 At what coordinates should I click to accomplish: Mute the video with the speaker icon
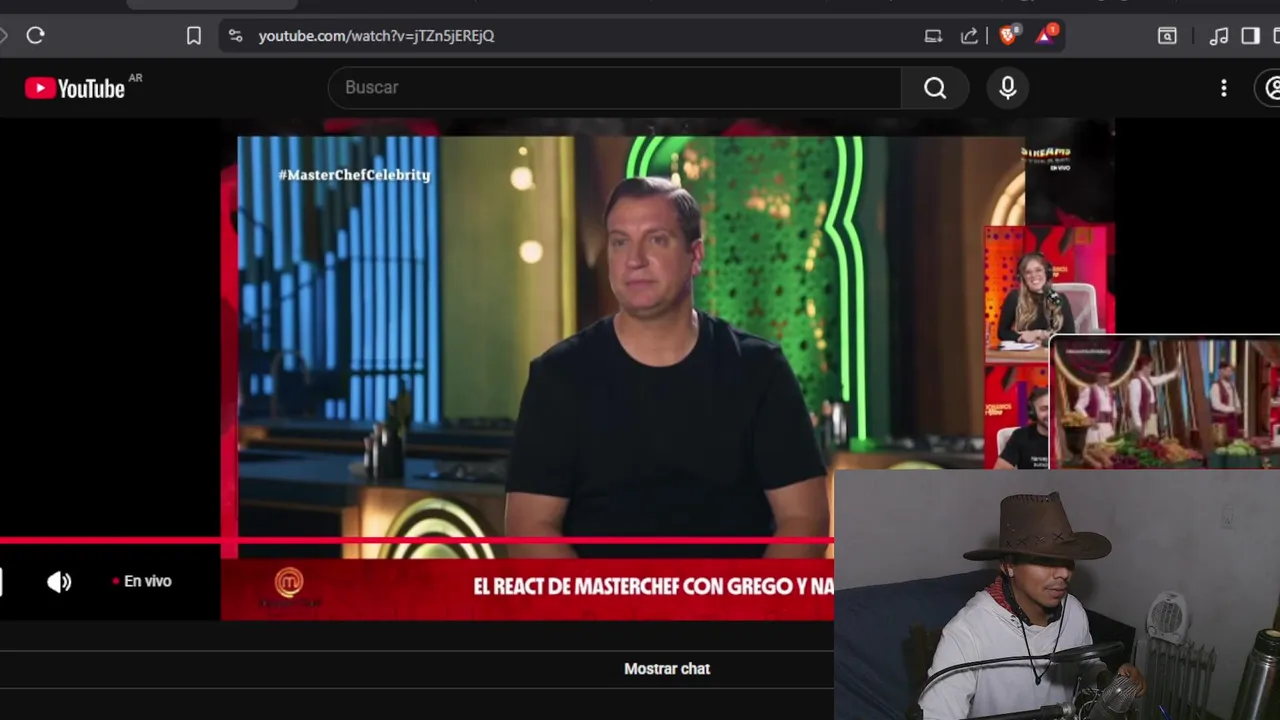(x=59, y=582)
